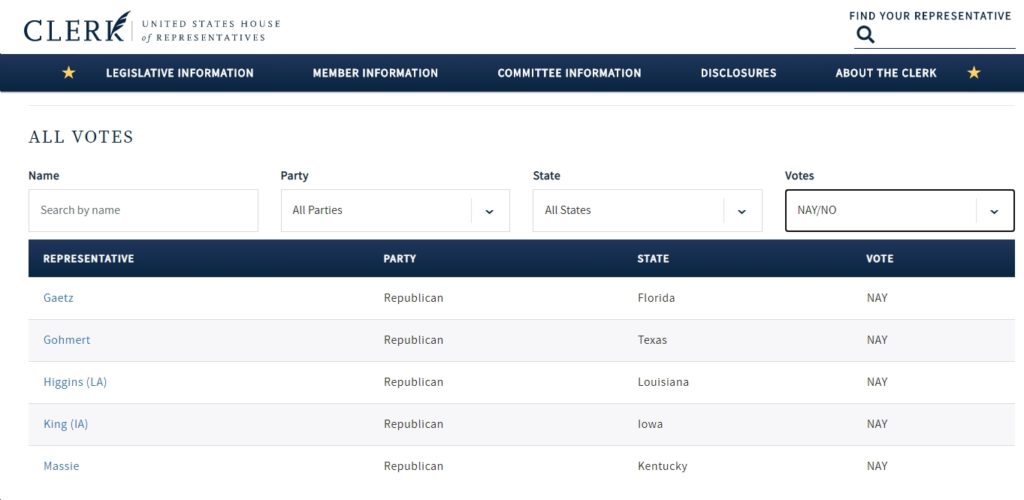Open Representative Gaetz link

pos(58,298)
